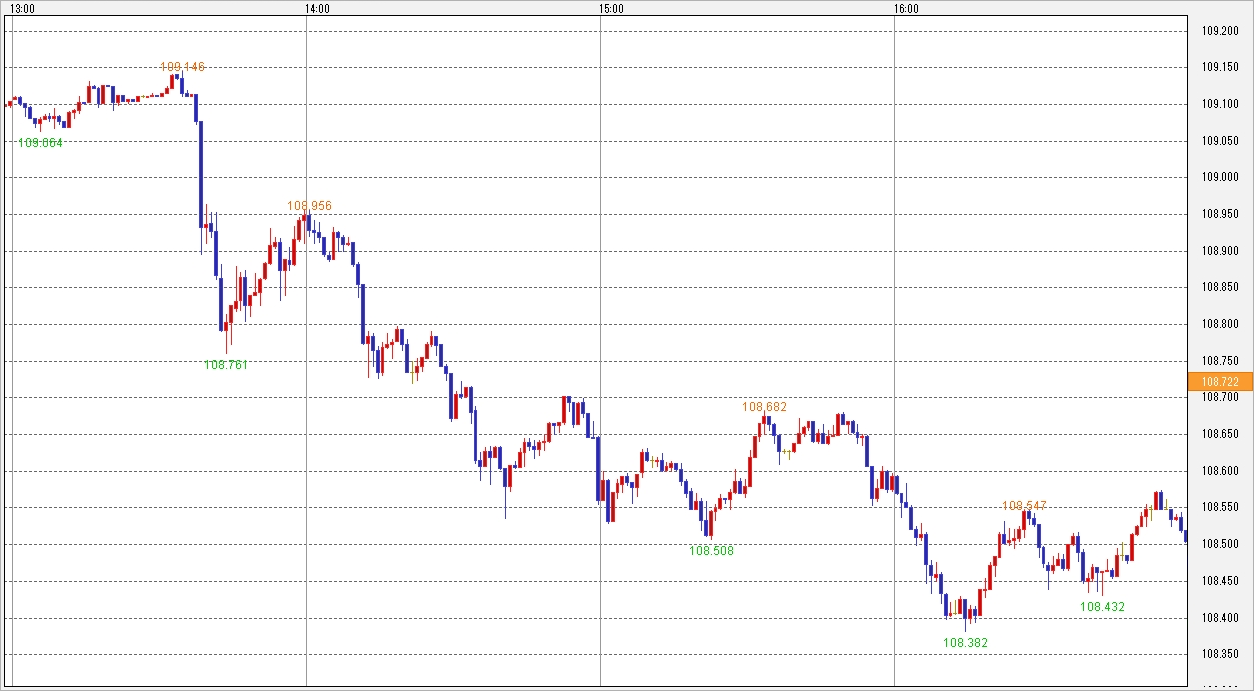Click the 109.200 price axis label
This screenshot has height=691, width=1254.
[x=1220, y=31]
